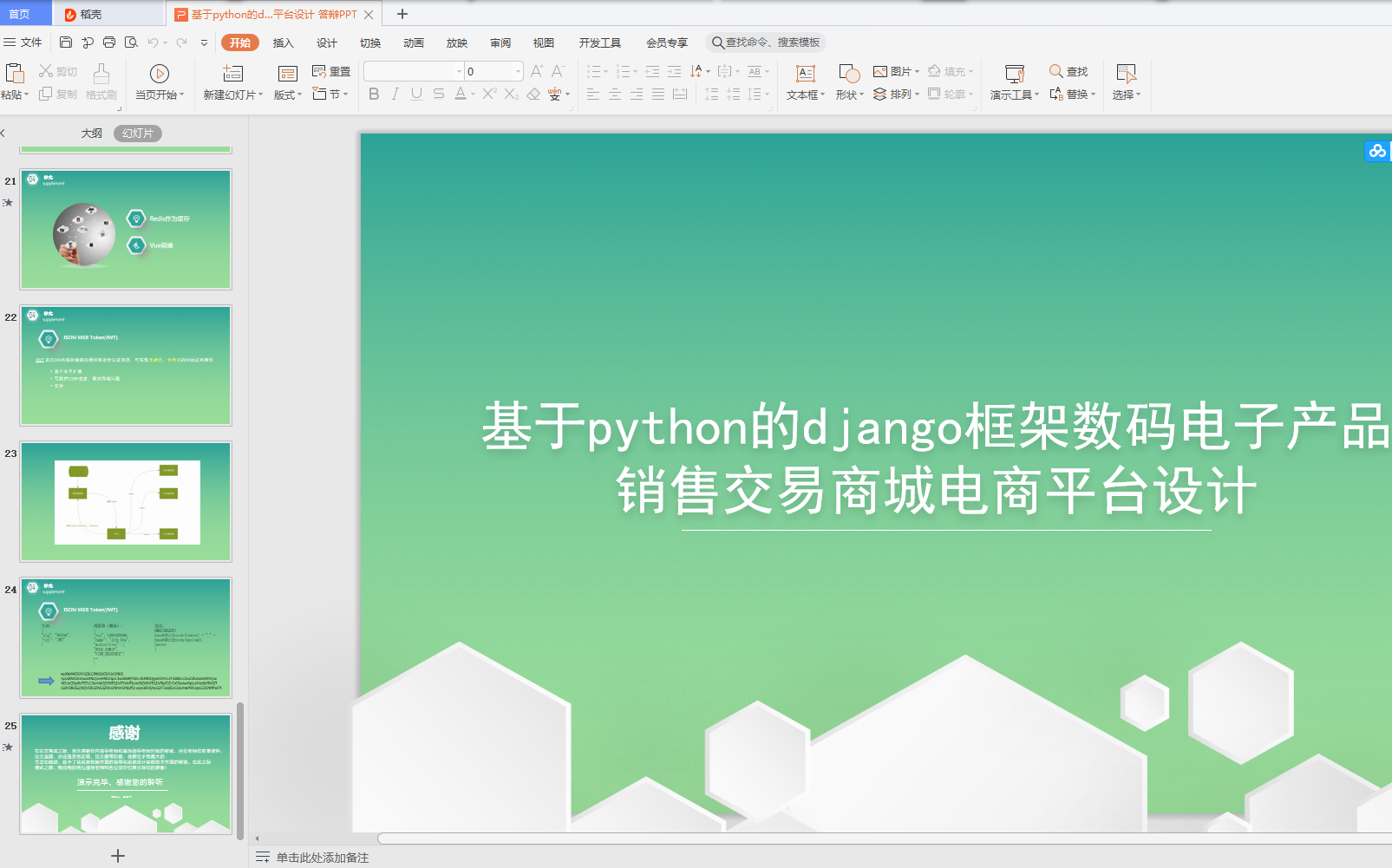This screenshot has width=1392, height=868.
Task: Toggle Italic formatting
Action: [x=395, y=94]
